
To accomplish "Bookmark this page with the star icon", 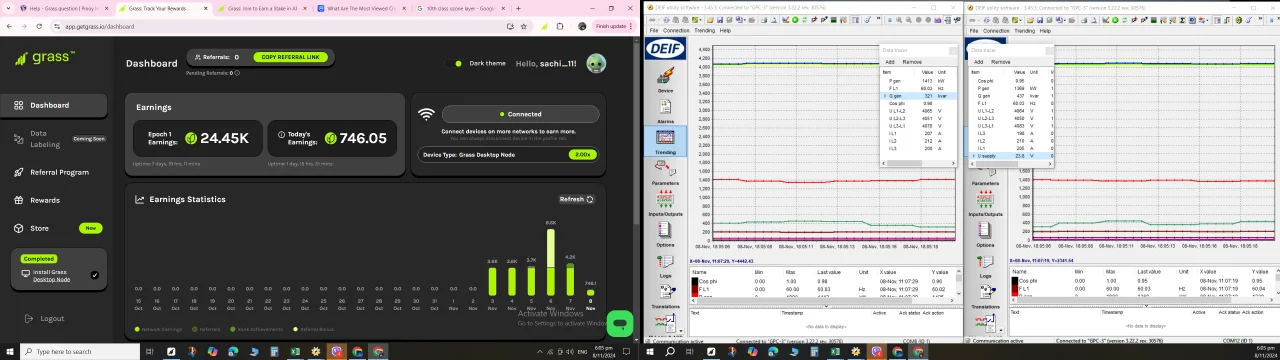I will 523,26.
